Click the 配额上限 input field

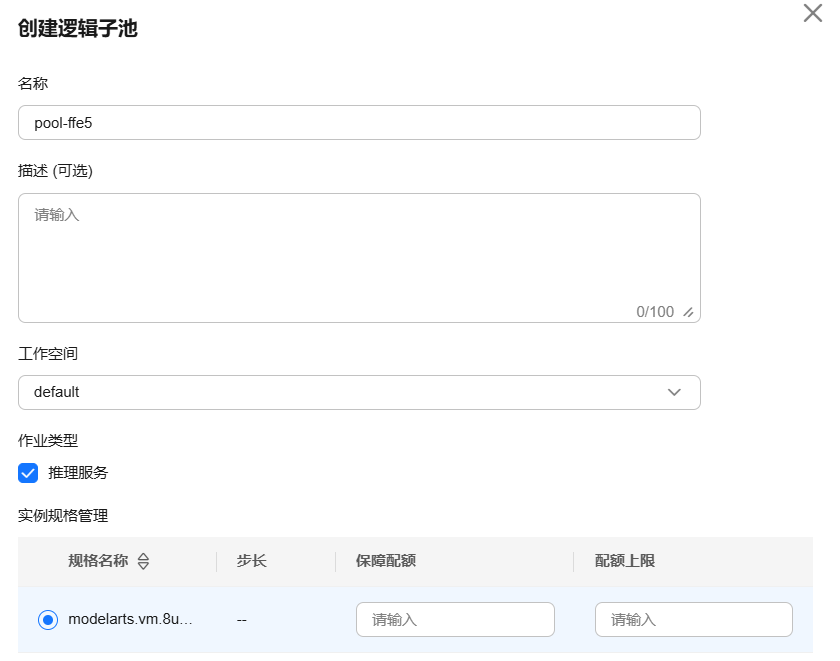(694, 620)
